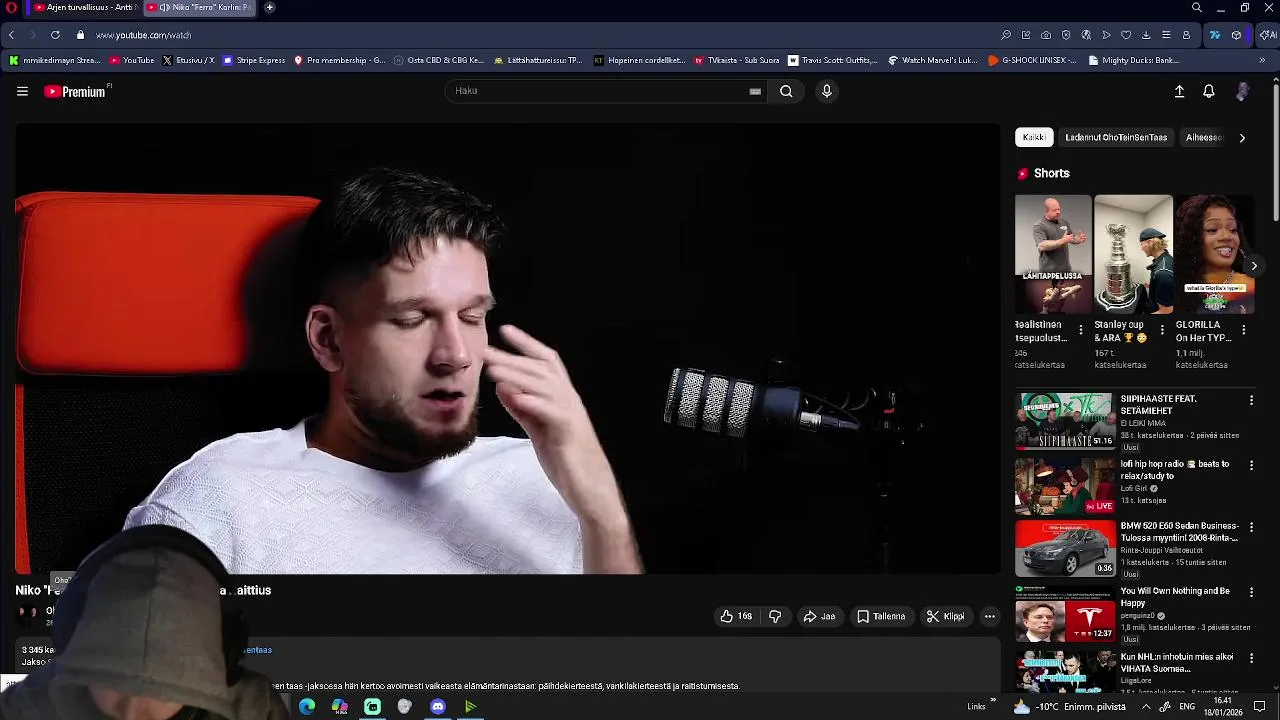Open Stanley cup & ARA short
1280x720 pixels.
pos(1133,254)
